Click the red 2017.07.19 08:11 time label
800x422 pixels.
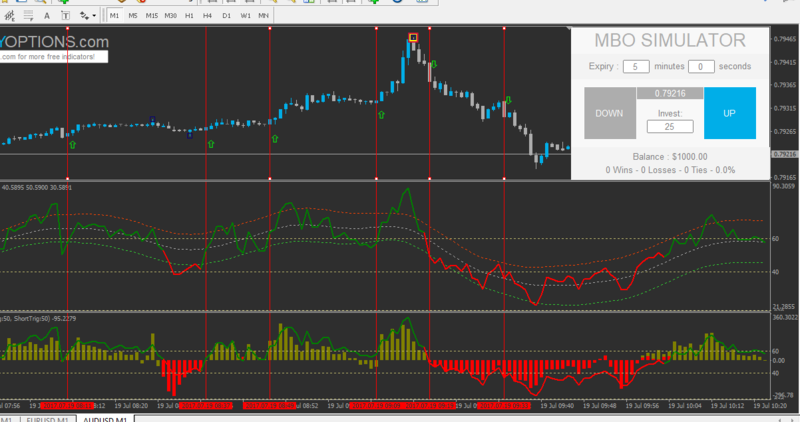(67, 406)
